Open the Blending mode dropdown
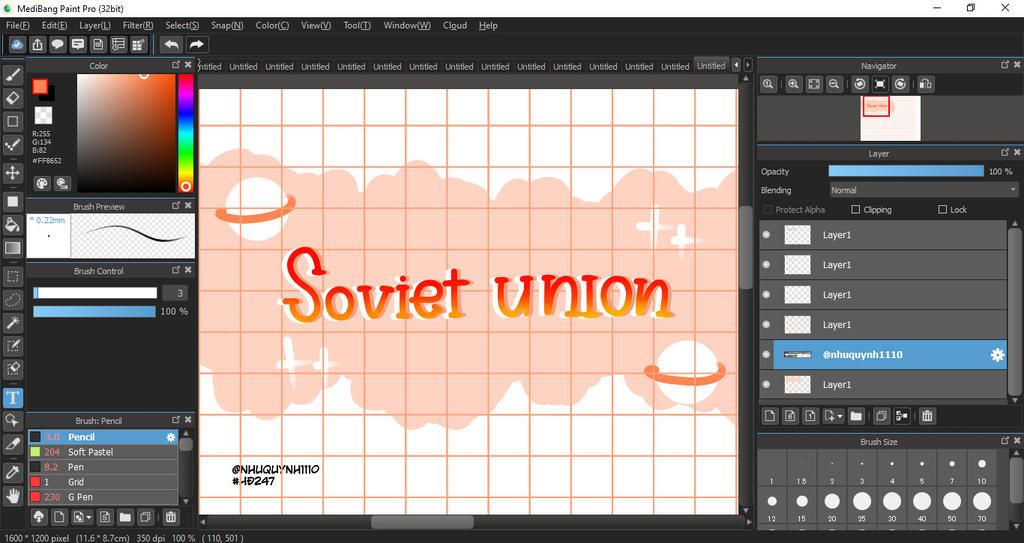The width and height of the screenshot is (1024, 543). (923, 190)
